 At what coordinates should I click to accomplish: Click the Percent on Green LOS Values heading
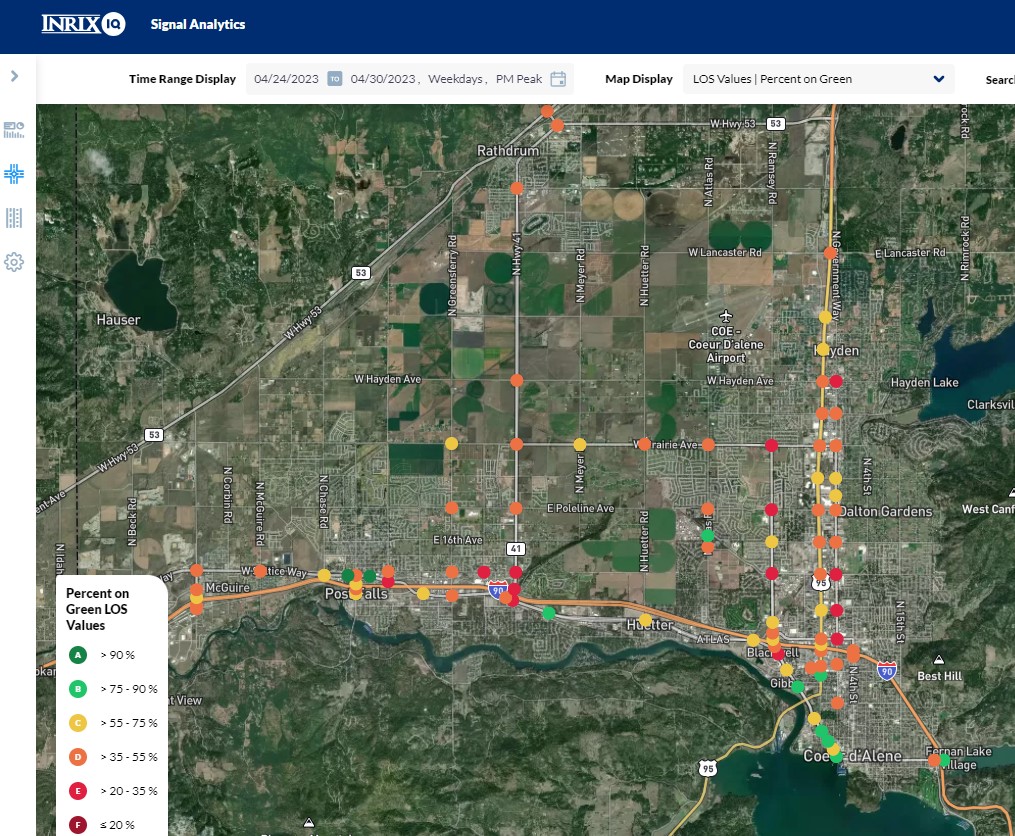pos(97,609)
